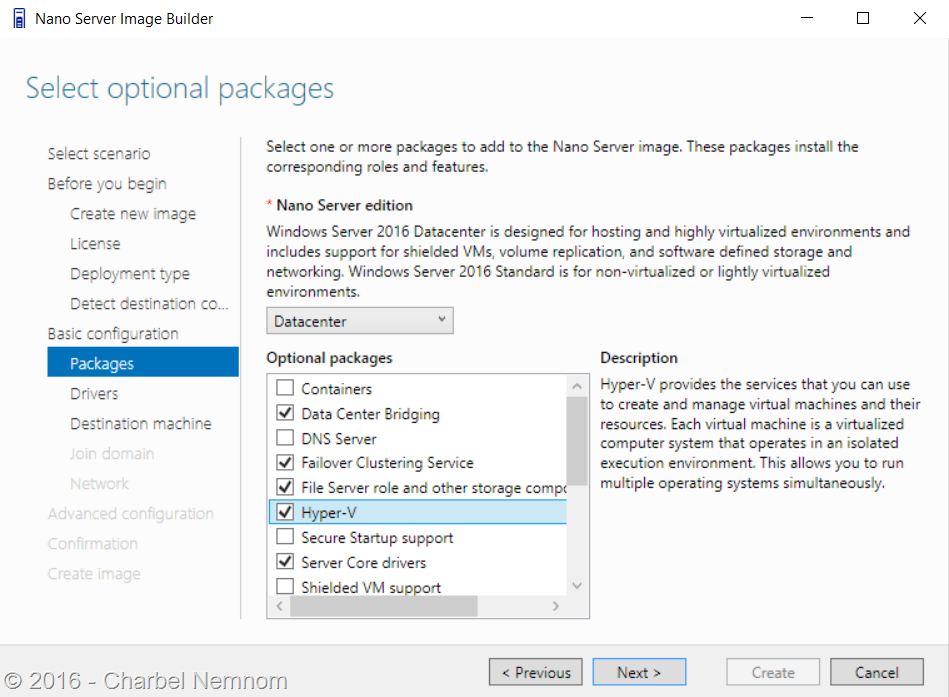Go to Deployment type step
The height and width of the screenshot is (697, 949).
point(130,274)
